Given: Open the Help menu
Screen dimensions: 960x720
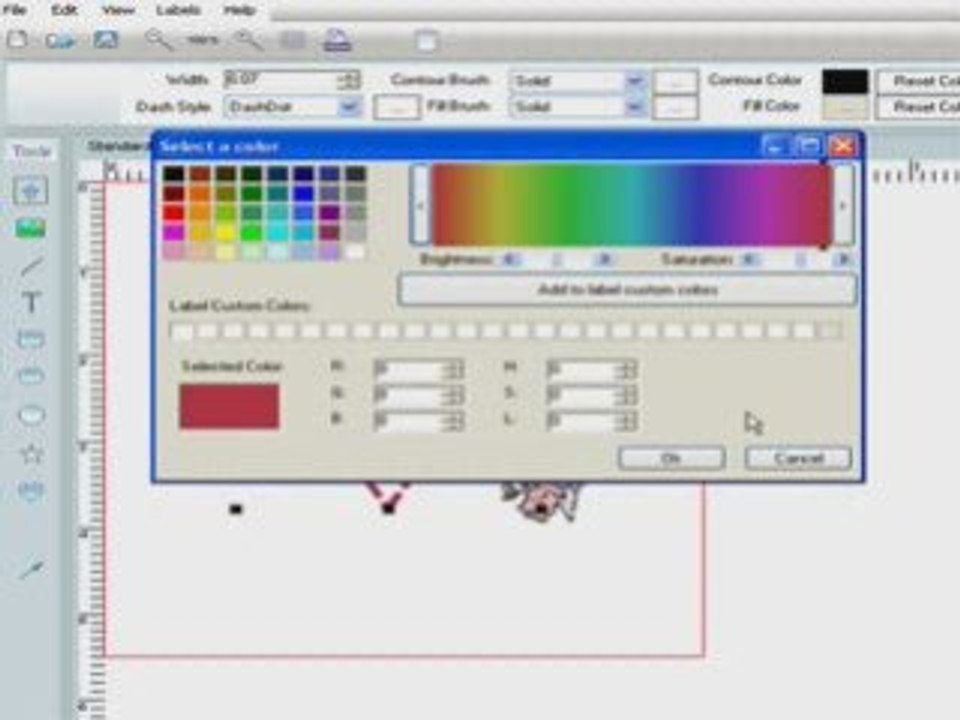Looking at the screenshot, I should point(239,9).
